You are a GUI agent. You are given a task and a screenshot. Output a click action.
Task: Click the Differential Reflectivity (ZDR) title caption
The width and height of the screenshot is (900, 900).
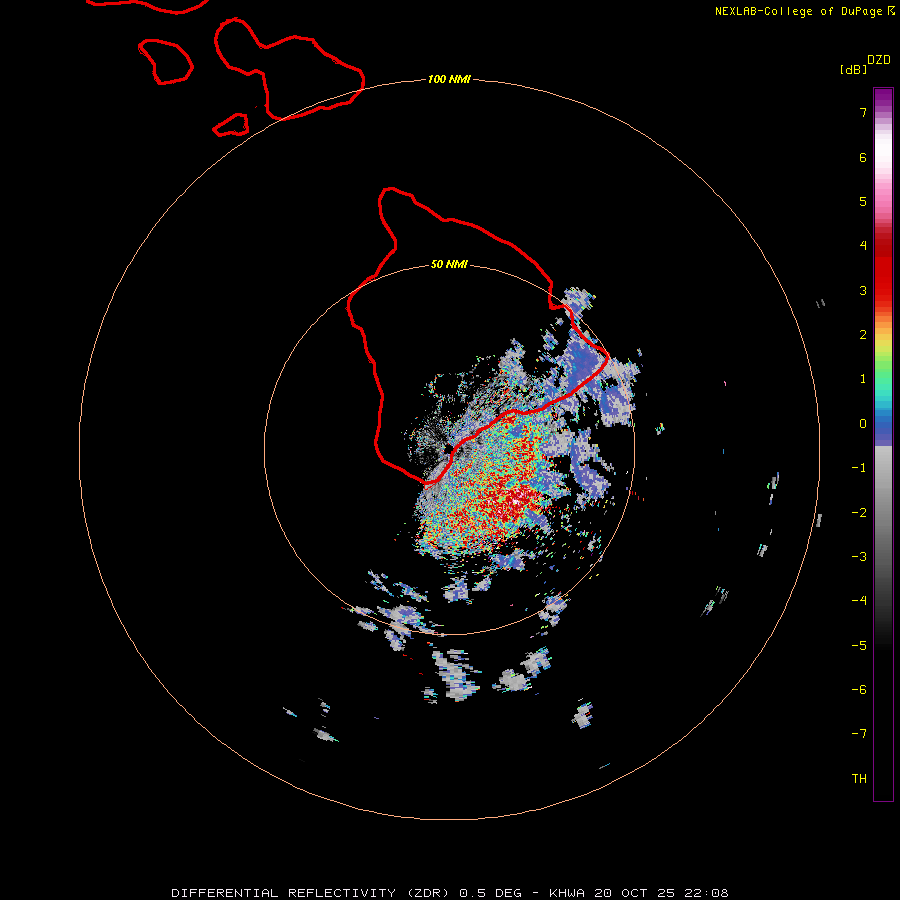(313, 893)
